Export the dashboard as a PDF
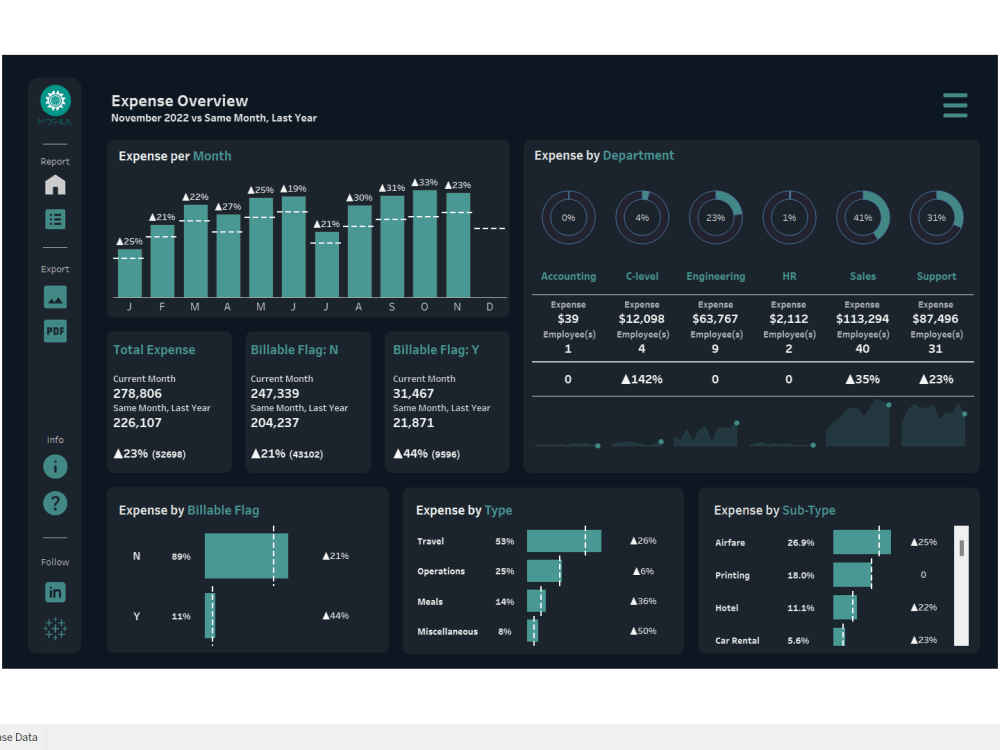 pyautogui.click(x=55, y=330)
